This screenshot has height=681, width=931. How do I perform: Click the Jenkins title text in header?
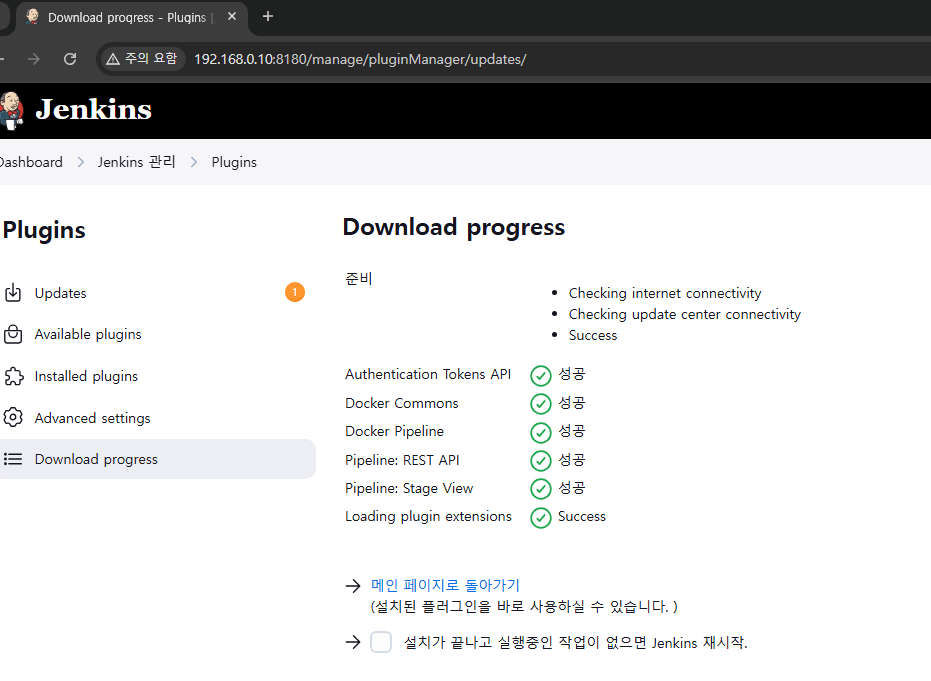[x=93, y=110]
